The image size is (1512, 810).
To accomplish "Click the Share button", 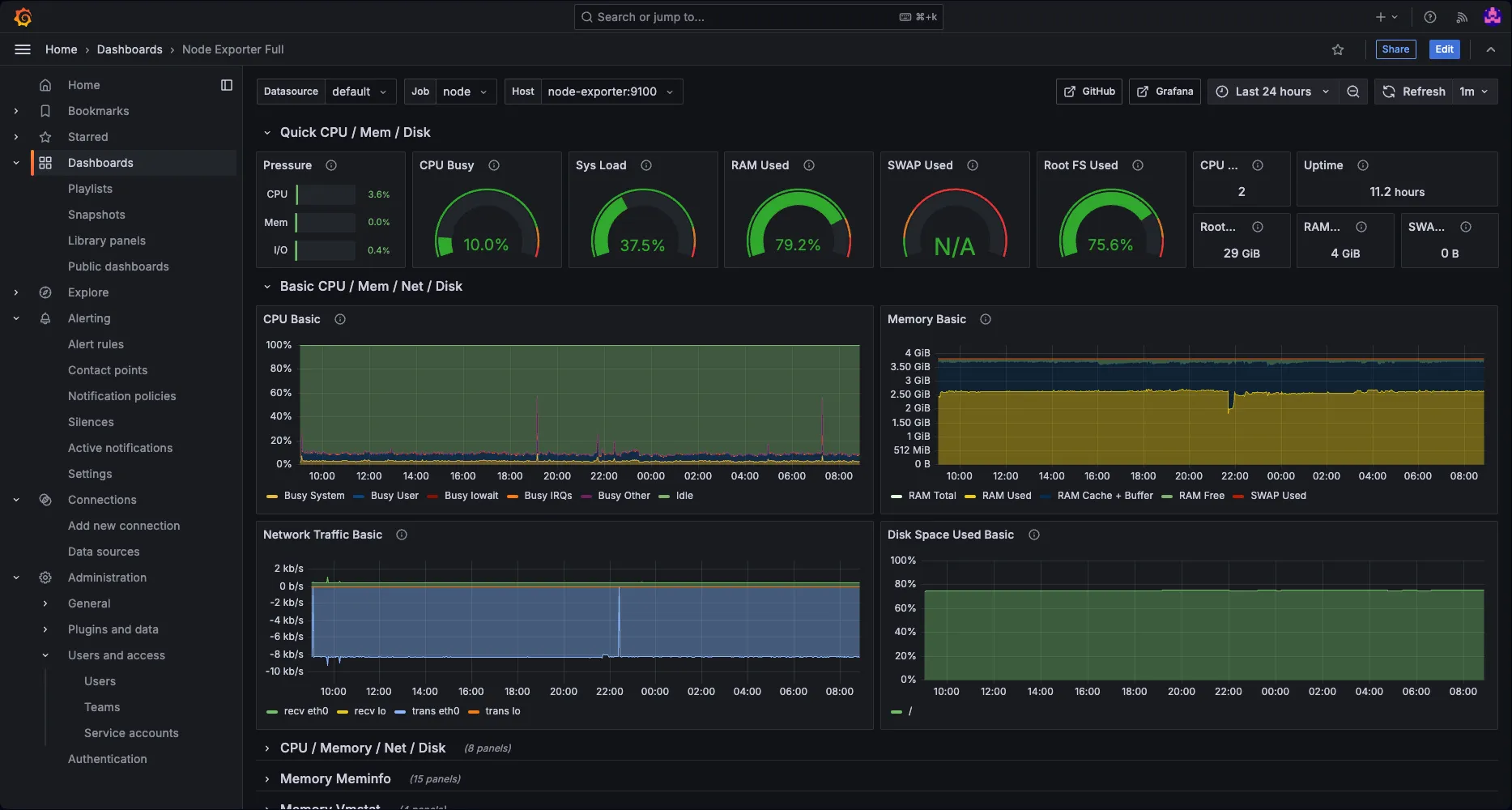I will 1395,49.
